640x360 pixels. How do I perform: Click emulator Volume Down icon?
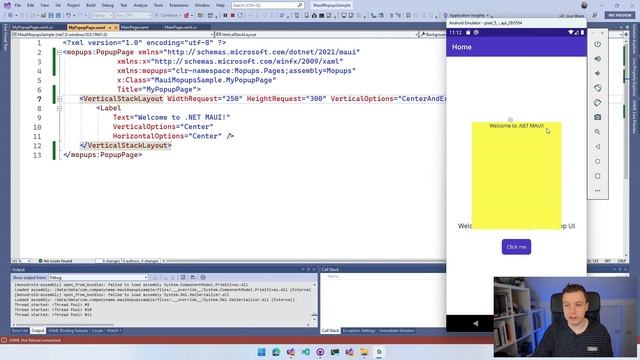[x=598, y=73]
